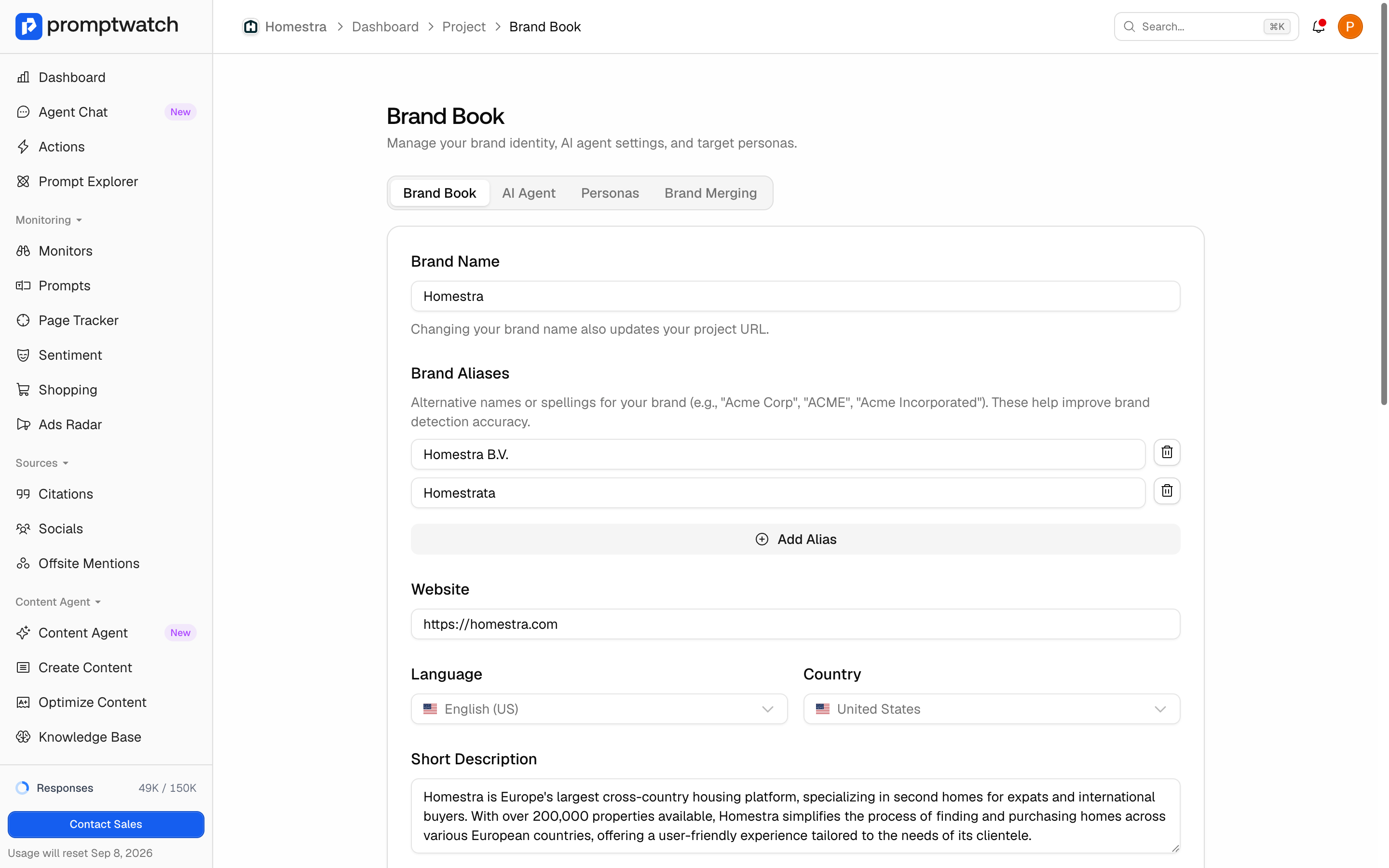The image size is (1389, 868).
Task: Switch to the Personas tab
Action: coord(610,193)
